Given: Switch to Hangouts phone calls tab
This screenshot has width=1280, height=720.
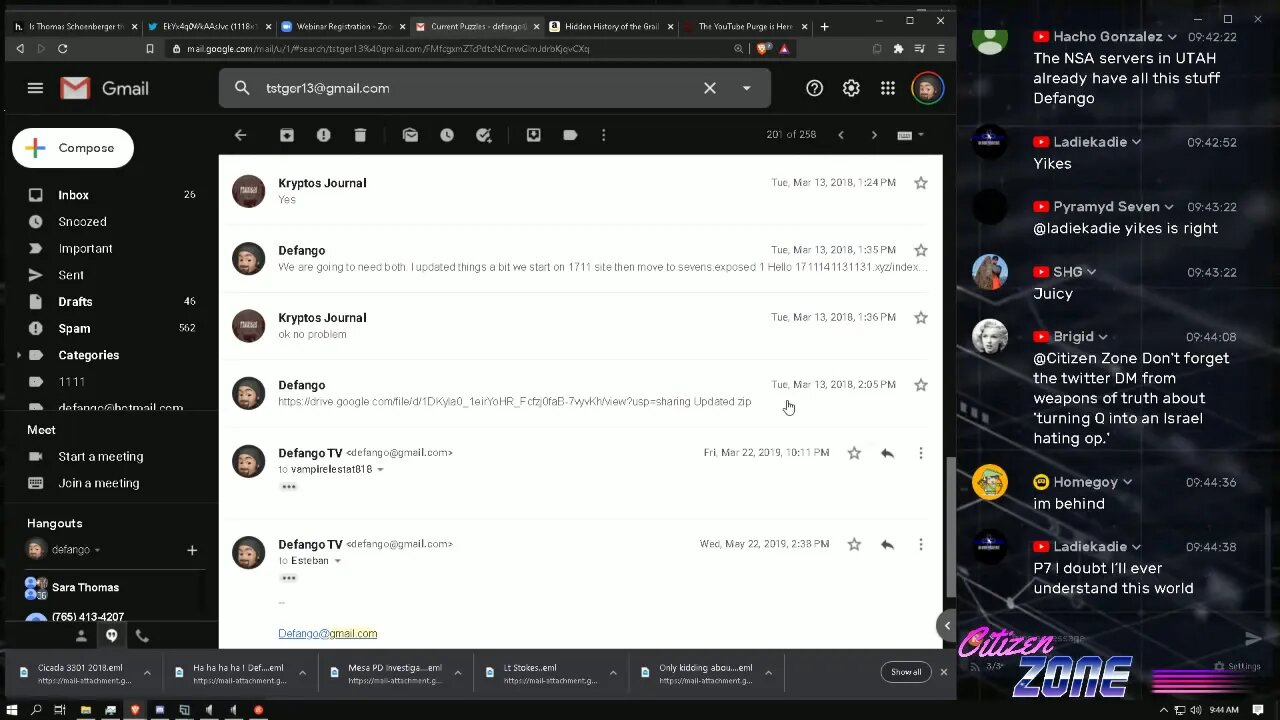Looking at the screenshot, I should 142,636.
